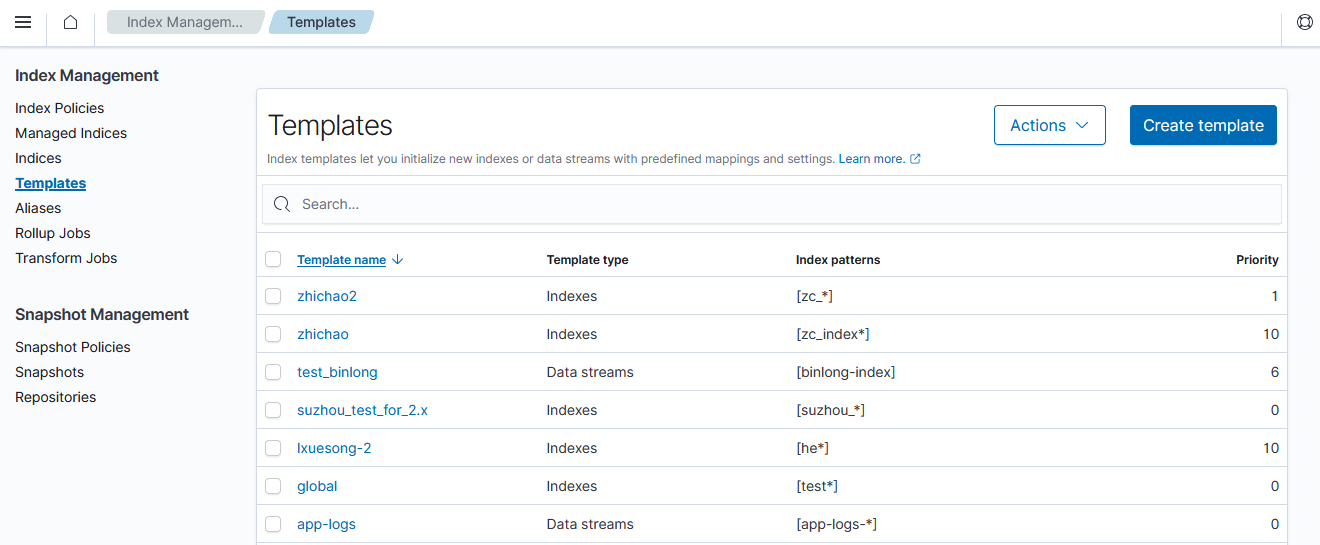Open the test_binlong template

click(337, 372)
